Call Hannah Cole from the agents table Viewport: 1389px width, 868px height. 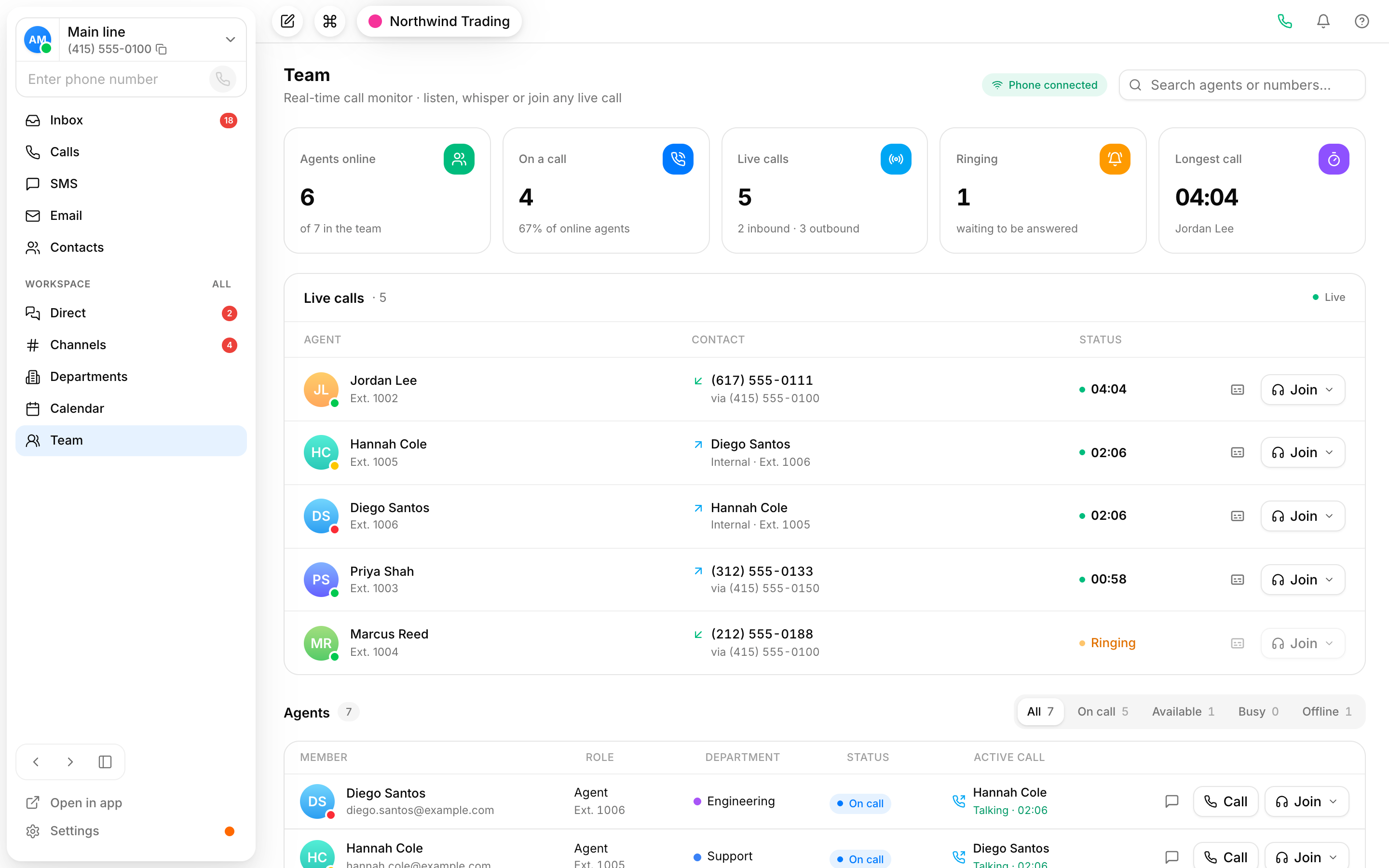click(1226, 857)
